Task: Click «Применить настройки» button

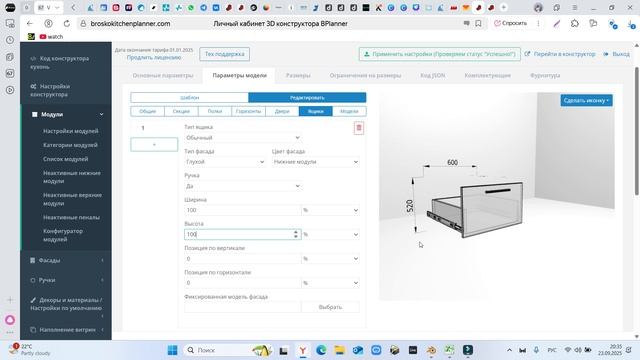Action: click(x=440, y=54)
